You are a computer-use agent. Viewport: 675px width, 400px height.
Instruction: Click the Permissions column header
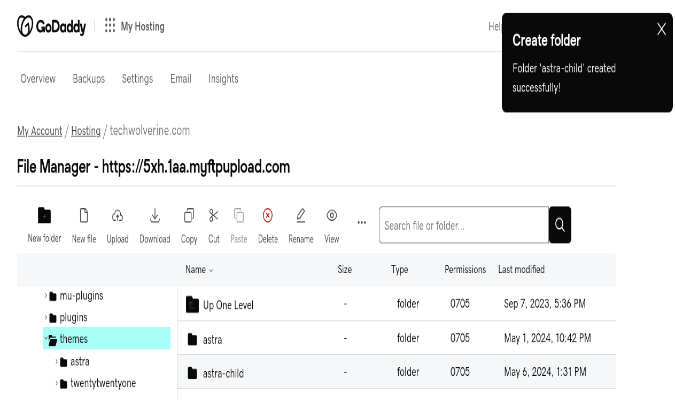pyautogui.click(x=465, y=270)
